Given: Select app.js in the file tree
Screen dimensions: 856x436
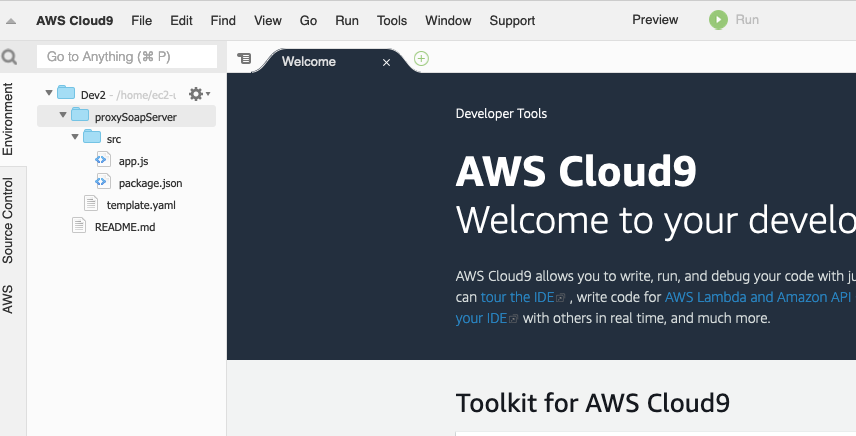Looking at the screenshot, I should tap(133, 161).
